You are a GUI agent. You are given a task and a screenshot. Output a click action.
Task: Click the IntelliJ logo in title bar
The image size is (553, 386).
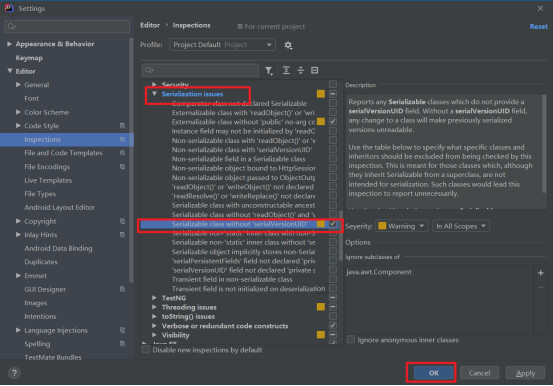[9, 8]
